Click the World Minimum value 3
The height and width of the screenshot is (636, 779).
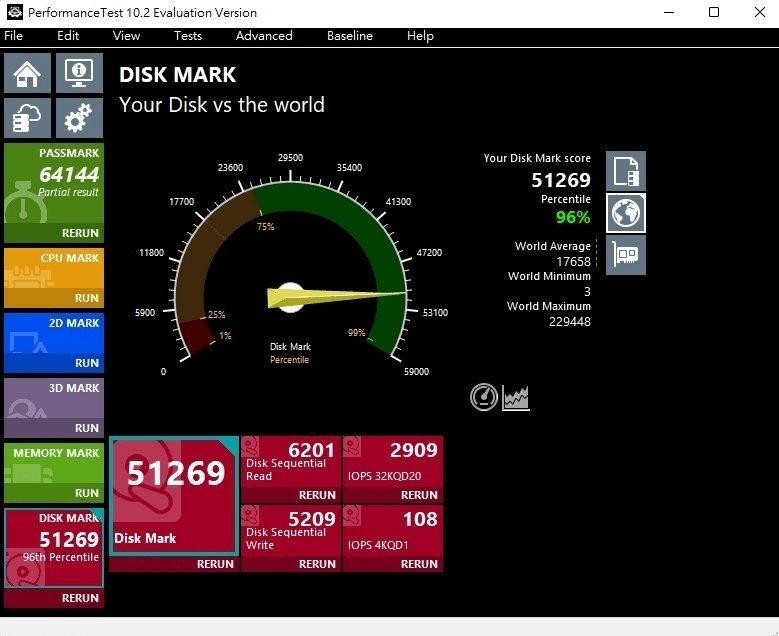[x=587, y=292]
